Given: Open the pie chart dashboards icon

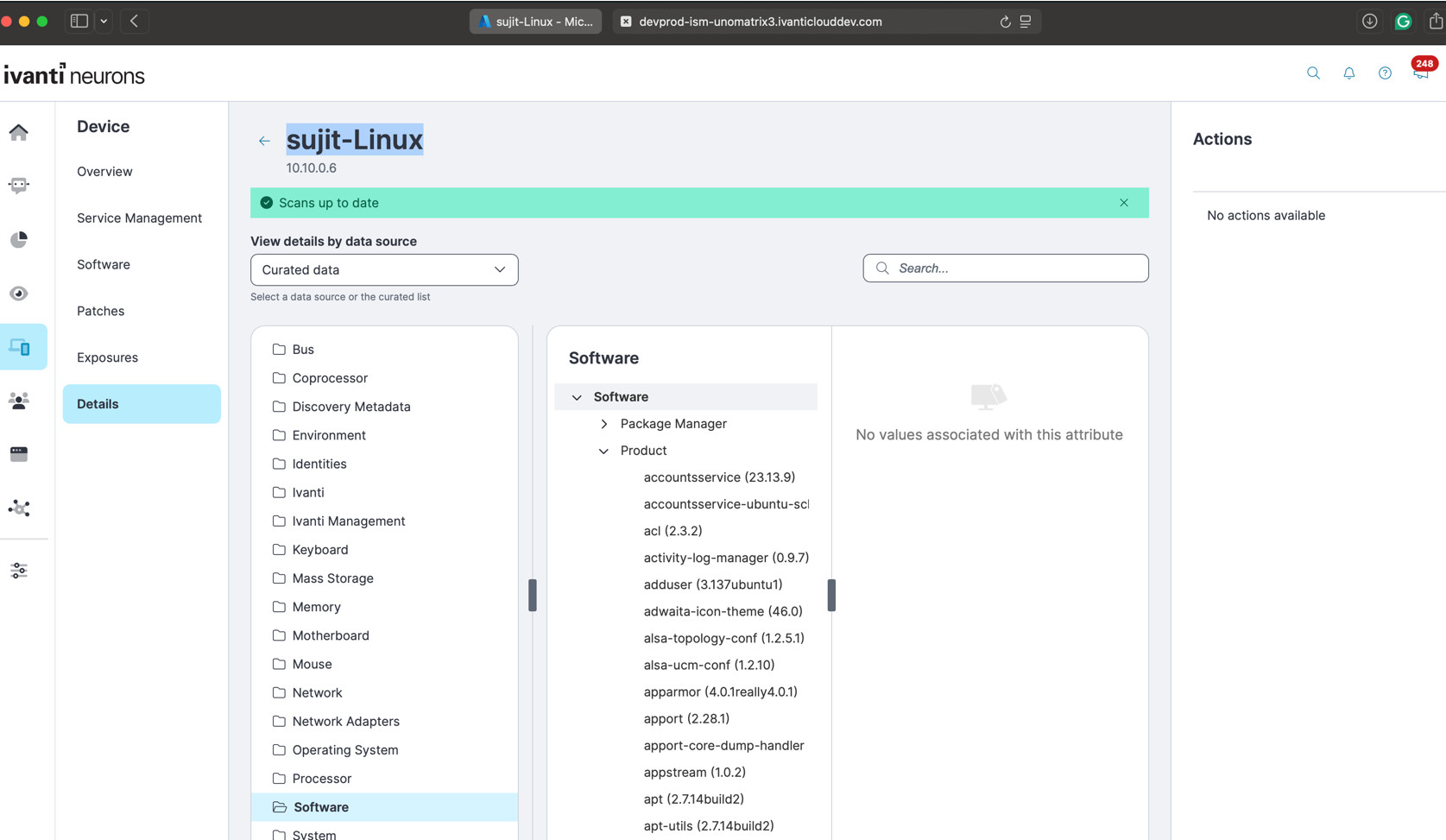Looking at the screenshot, I should point(19,239).
